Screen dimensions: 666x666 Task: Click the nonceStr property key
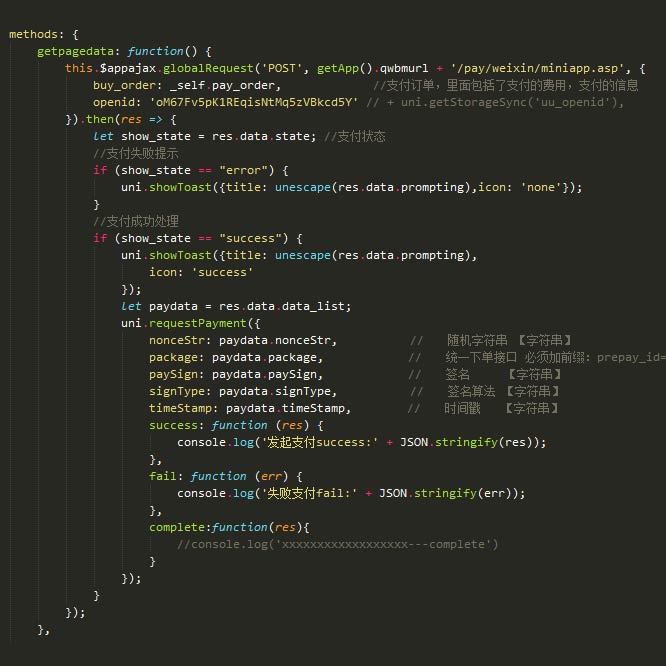(x=177, y=340)
